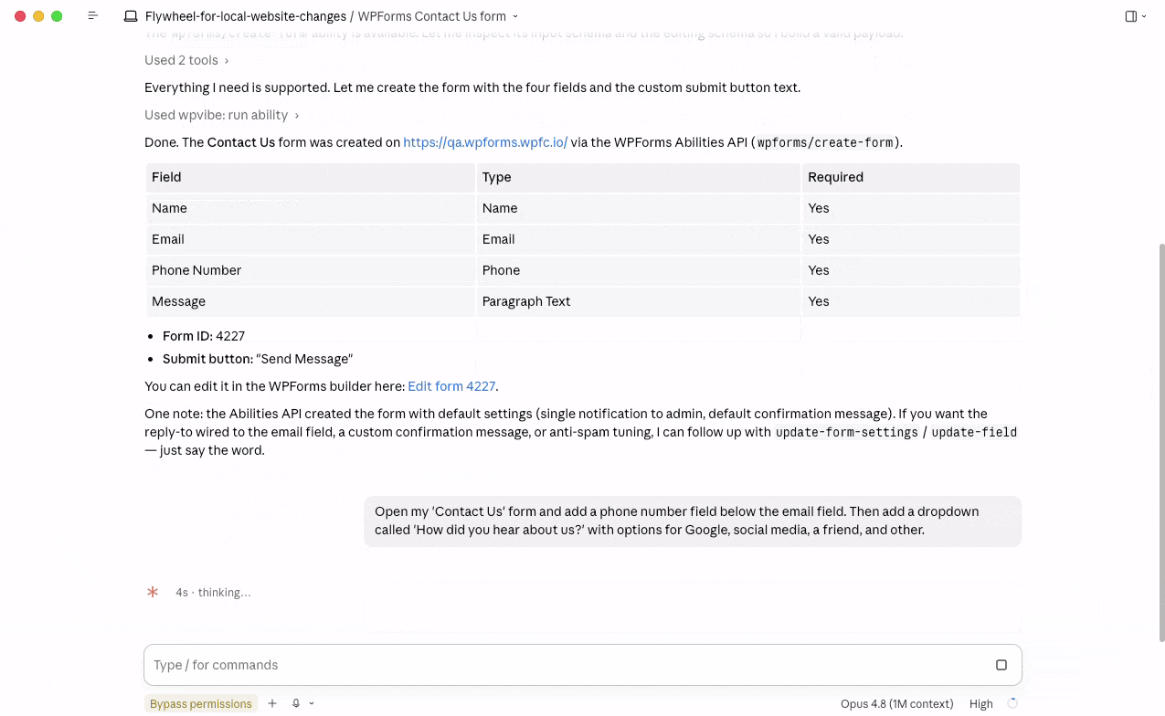Toggle the sidebar list icon

point(92,16)
